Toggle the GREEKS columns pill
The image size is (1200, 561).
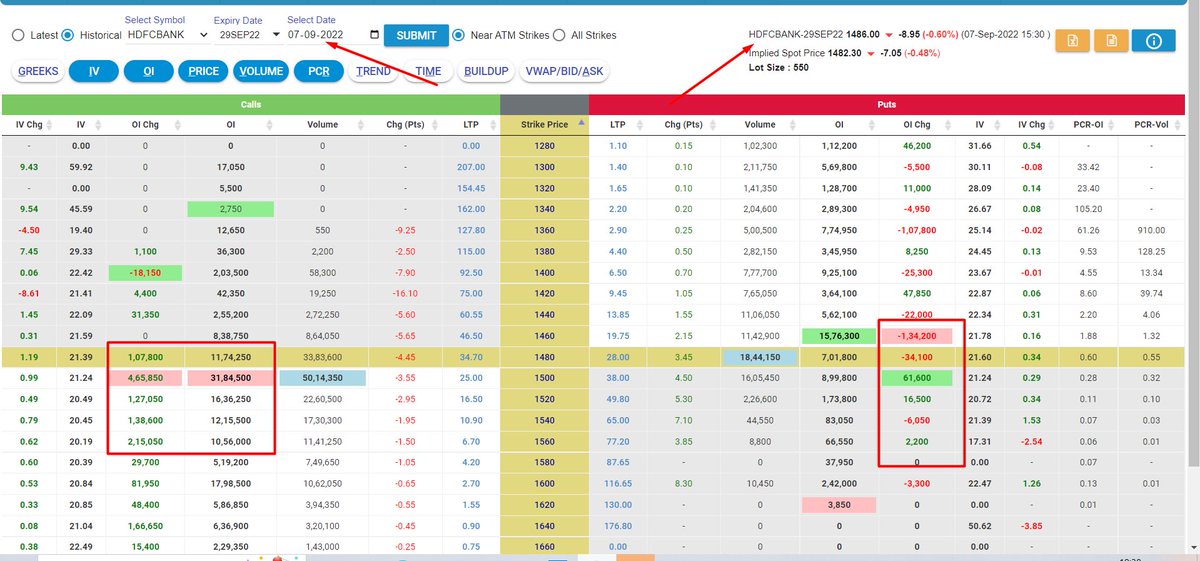pyautogui.click(x=38, y=72)
